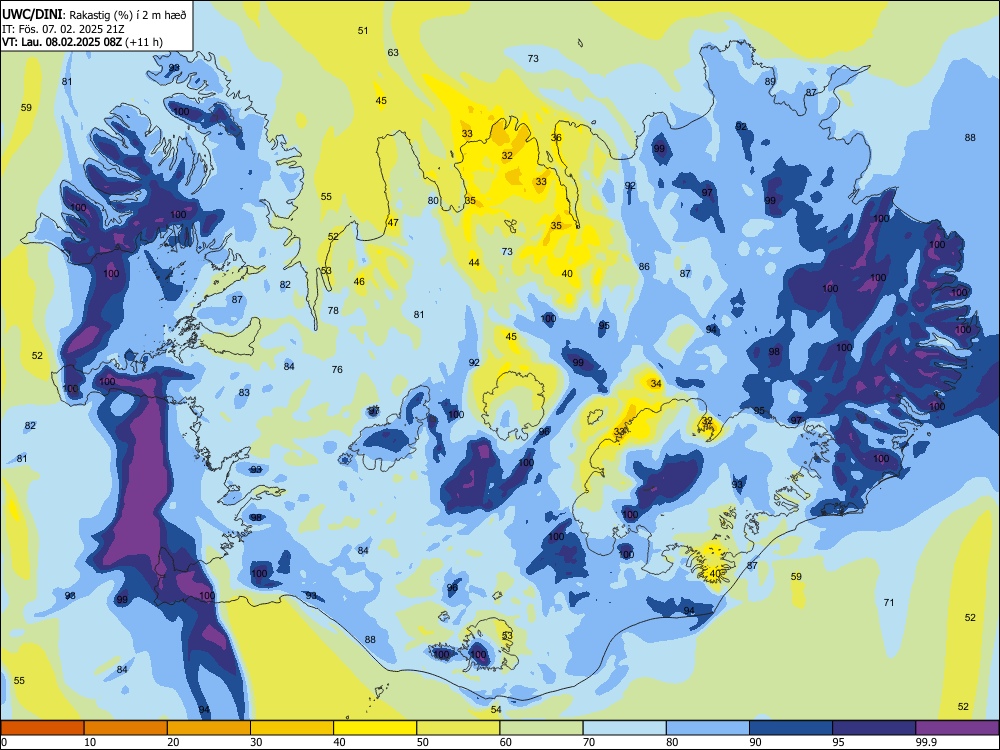The height and width of the screenshot is (750, 1000).
Task: Click the humidity value '86' on the map
Action: point(644,267)
